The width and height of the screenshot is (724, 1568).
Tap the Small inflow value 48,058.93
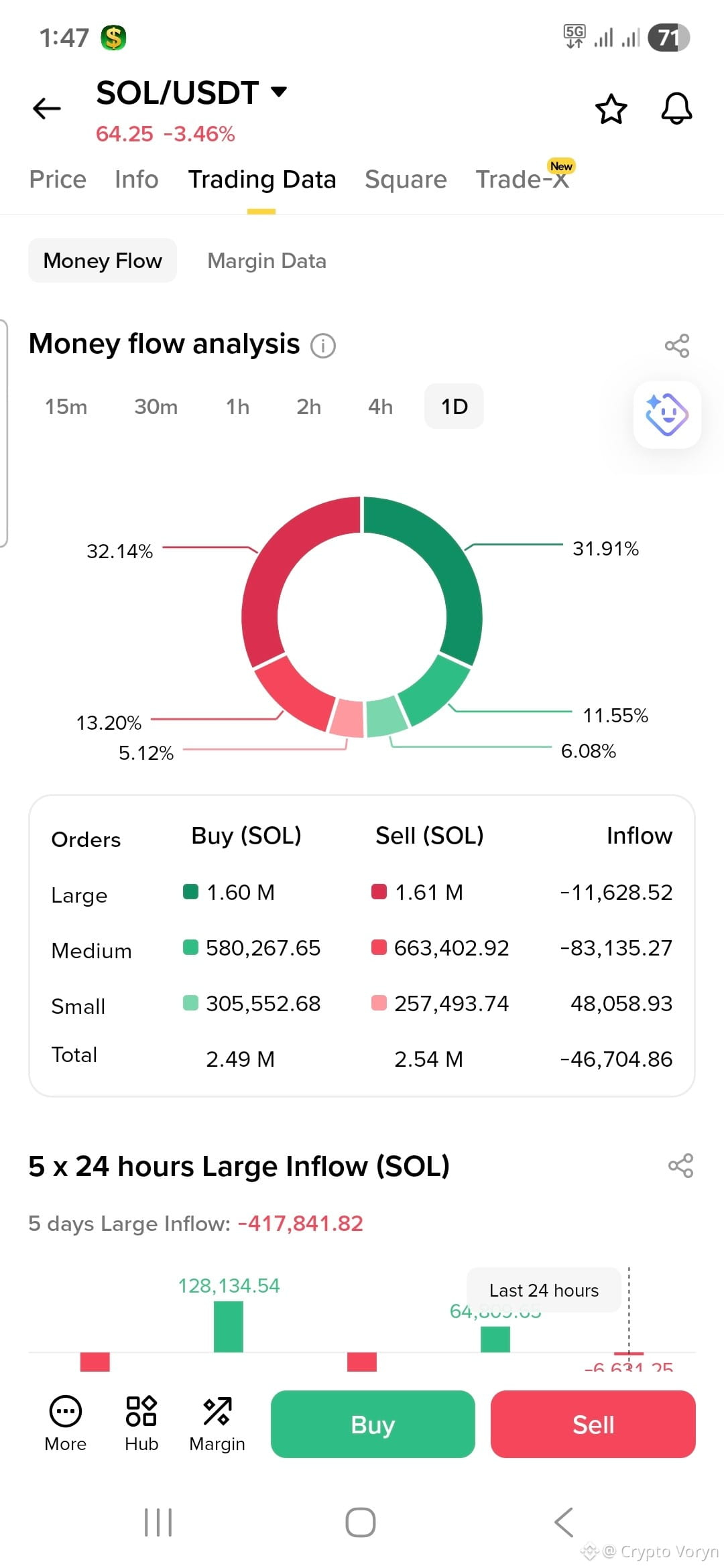(621, 1003)
